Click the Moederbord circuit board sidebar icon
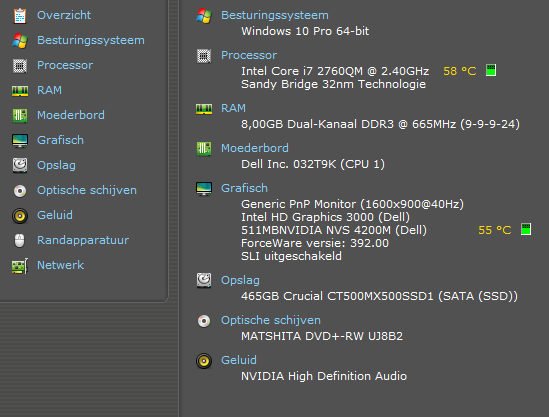This screenshot has height=417, width=549. pos(20,116)
